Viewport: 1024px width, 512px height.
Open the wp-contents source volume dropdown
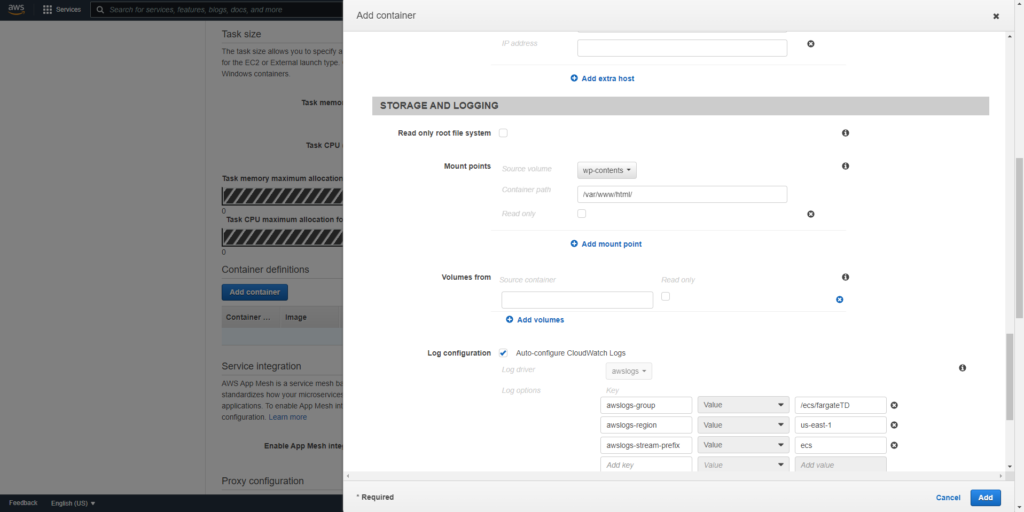pyautogui.click(x=607, y=170)
